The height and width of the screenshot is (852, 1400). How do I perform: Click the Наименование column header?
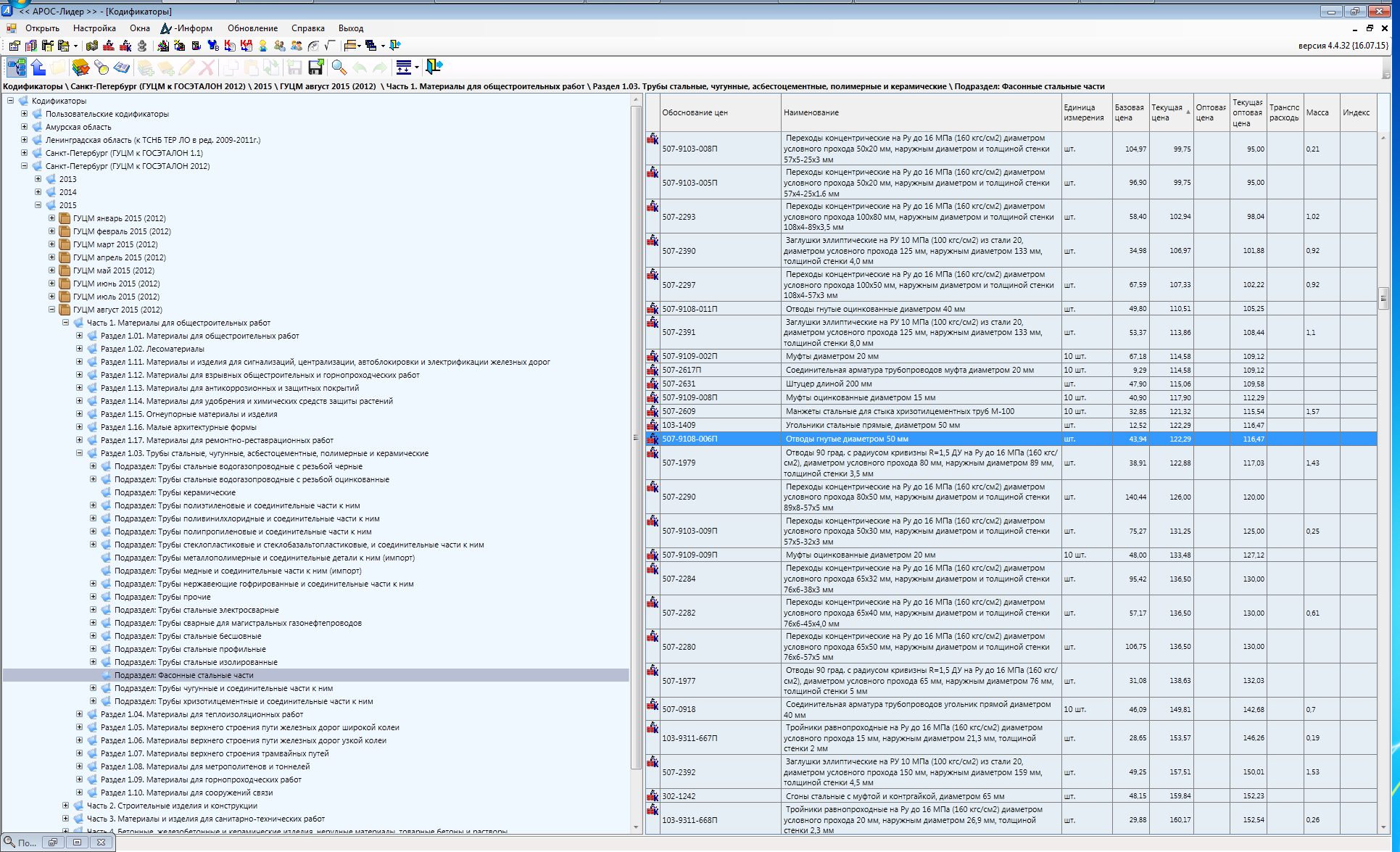point(811,112)
